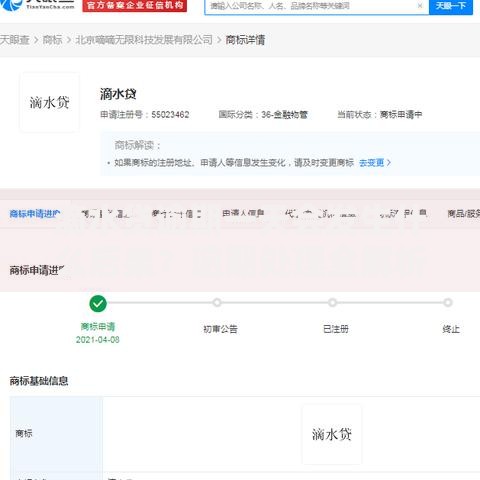The width and height of the screenshot is (480, 480).
Task: Click the 2021-04-08 application date
Action: pyautogui.click(x=98, y=340)
